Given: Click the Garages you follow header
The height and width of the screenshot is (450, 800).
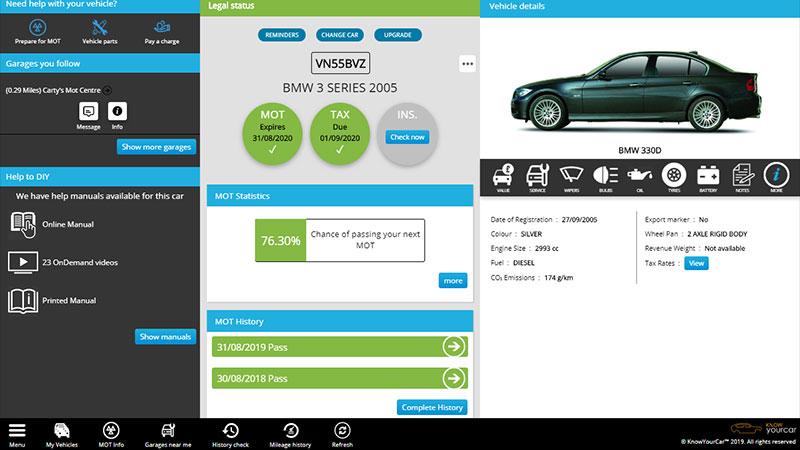Looking at the screenshot, I should (x=100, y=64).
